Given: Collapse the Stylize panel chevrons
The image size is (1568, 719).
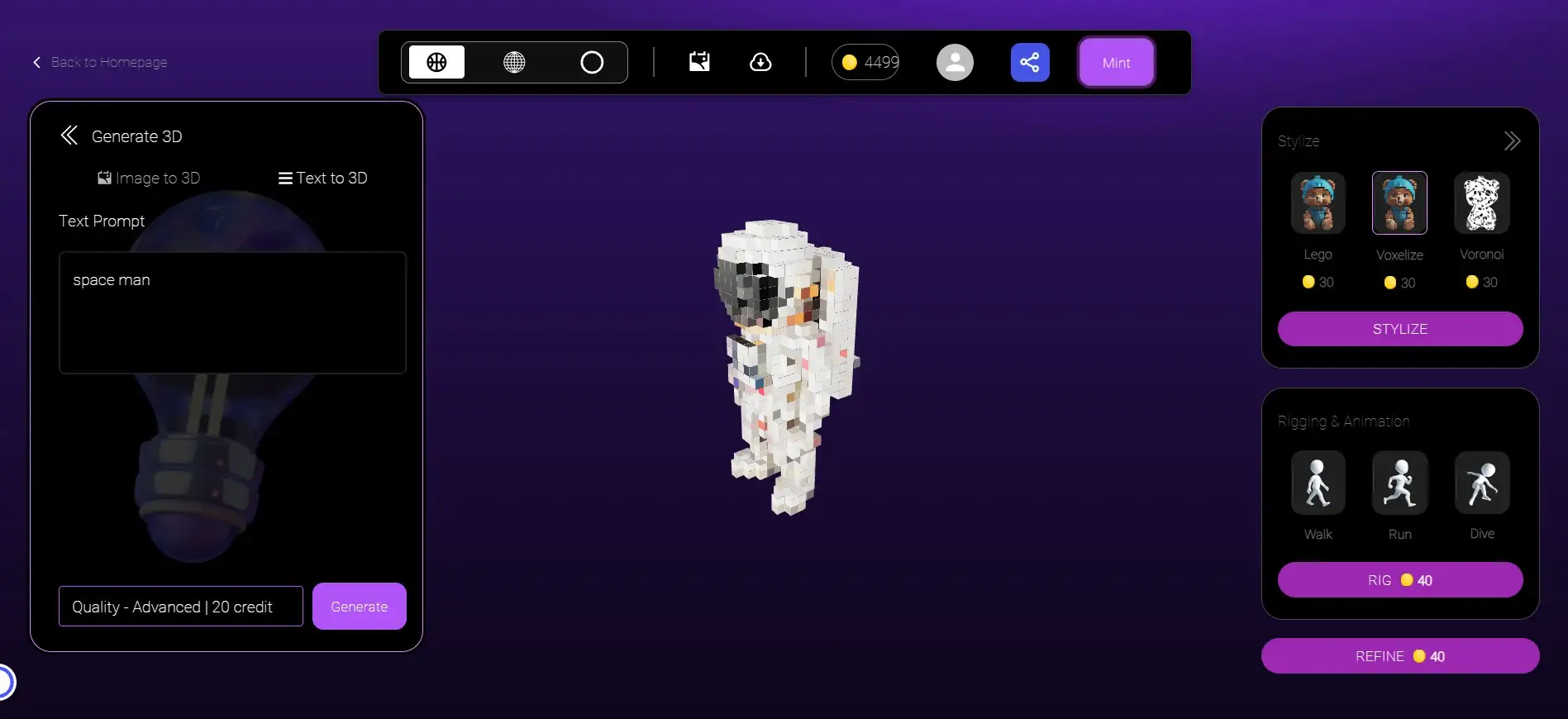Looking at the screenshot, I should pos(1512,141).
